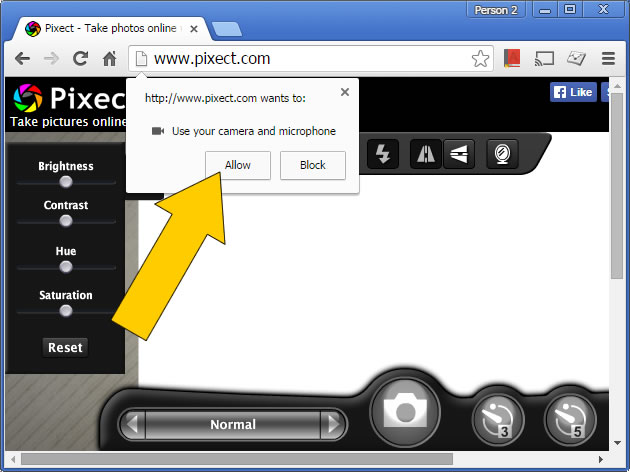Click the horizontal scrollbar left arrow
The height and width of the screenshot is (472, 630).
pyautogui.click(x=13, y=459)
